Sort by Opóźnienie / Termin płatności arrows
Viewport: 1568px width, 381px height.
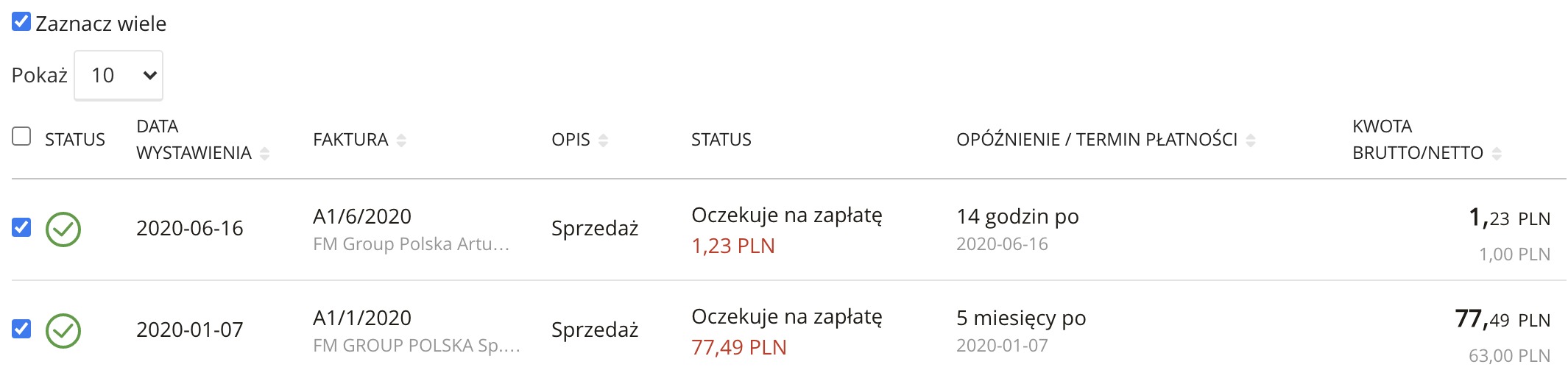click(1250, 140)
